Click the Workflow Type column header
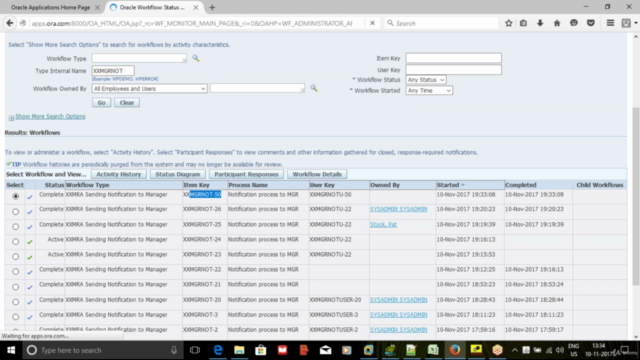This screenshot has width=640, height=360. coord(88,185)
